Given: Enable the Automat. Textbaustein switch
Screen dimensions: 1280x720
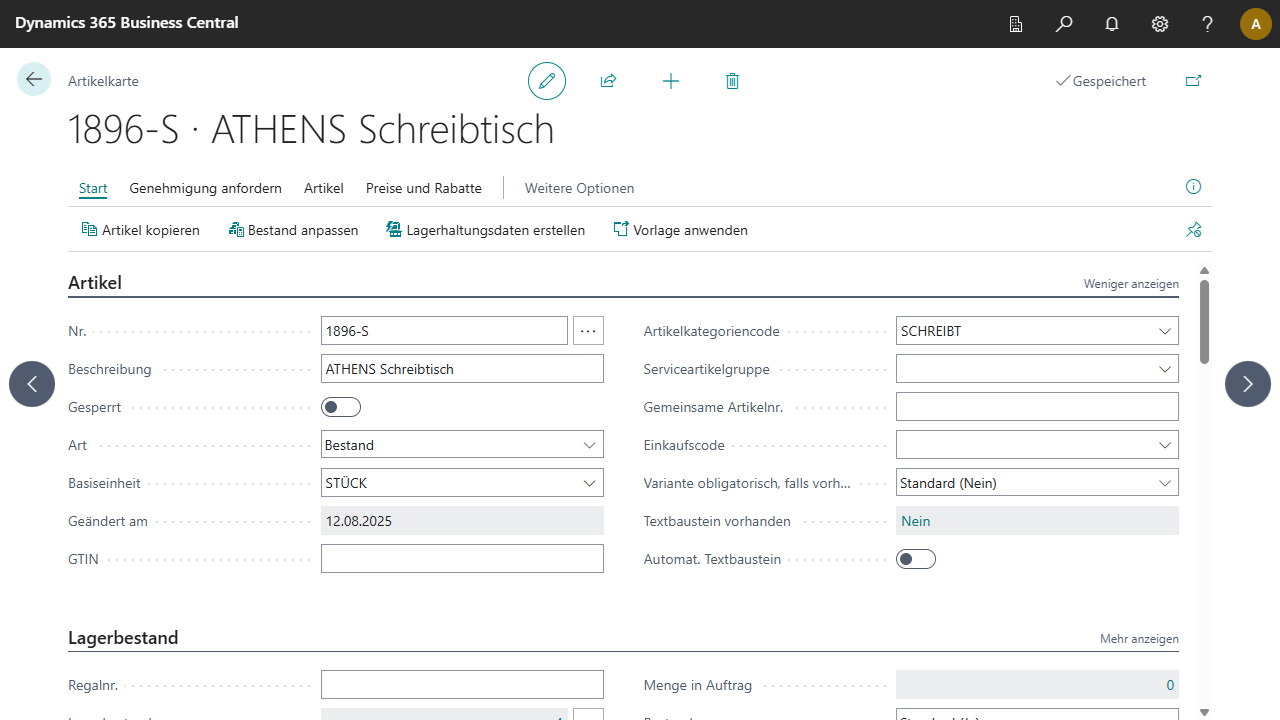Looking at the screenshot, I should pos(916,559).
